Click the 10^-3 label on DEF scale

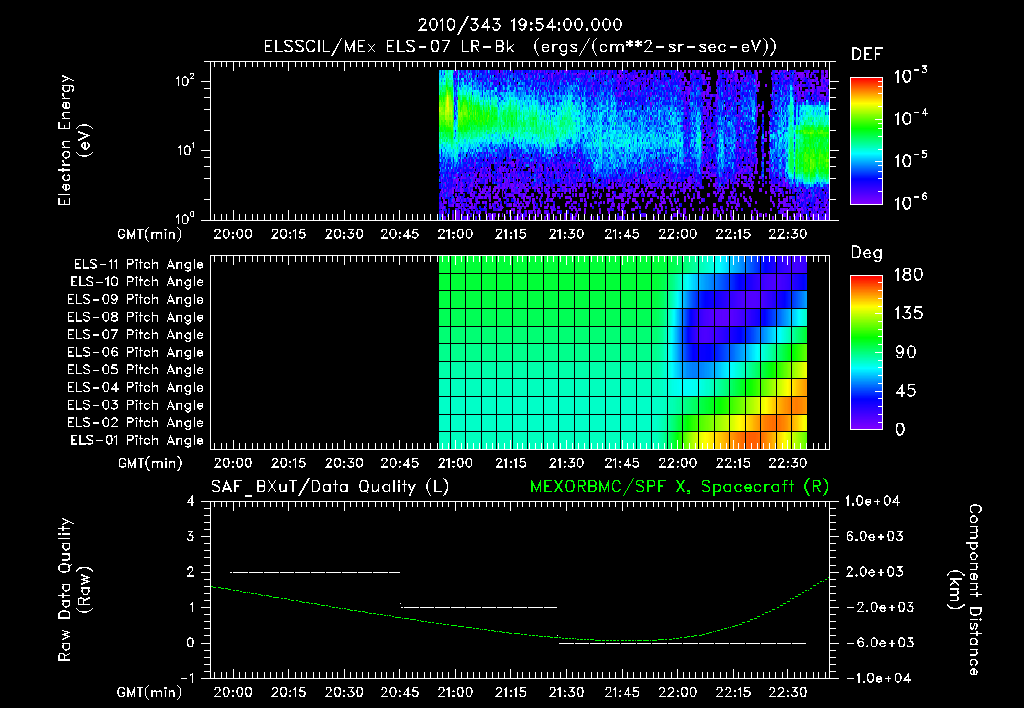(x=910, y=76)
